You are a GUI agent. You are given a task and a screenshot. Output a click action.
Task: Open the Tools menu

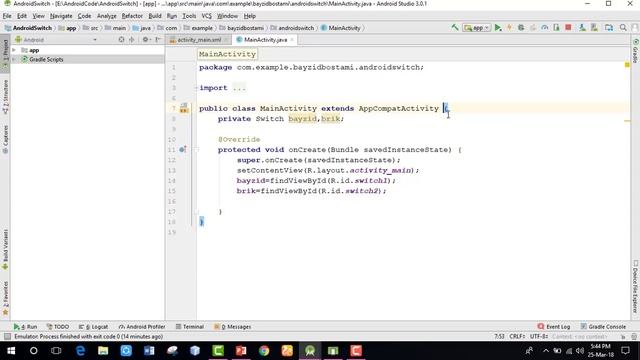coord(189,16)
